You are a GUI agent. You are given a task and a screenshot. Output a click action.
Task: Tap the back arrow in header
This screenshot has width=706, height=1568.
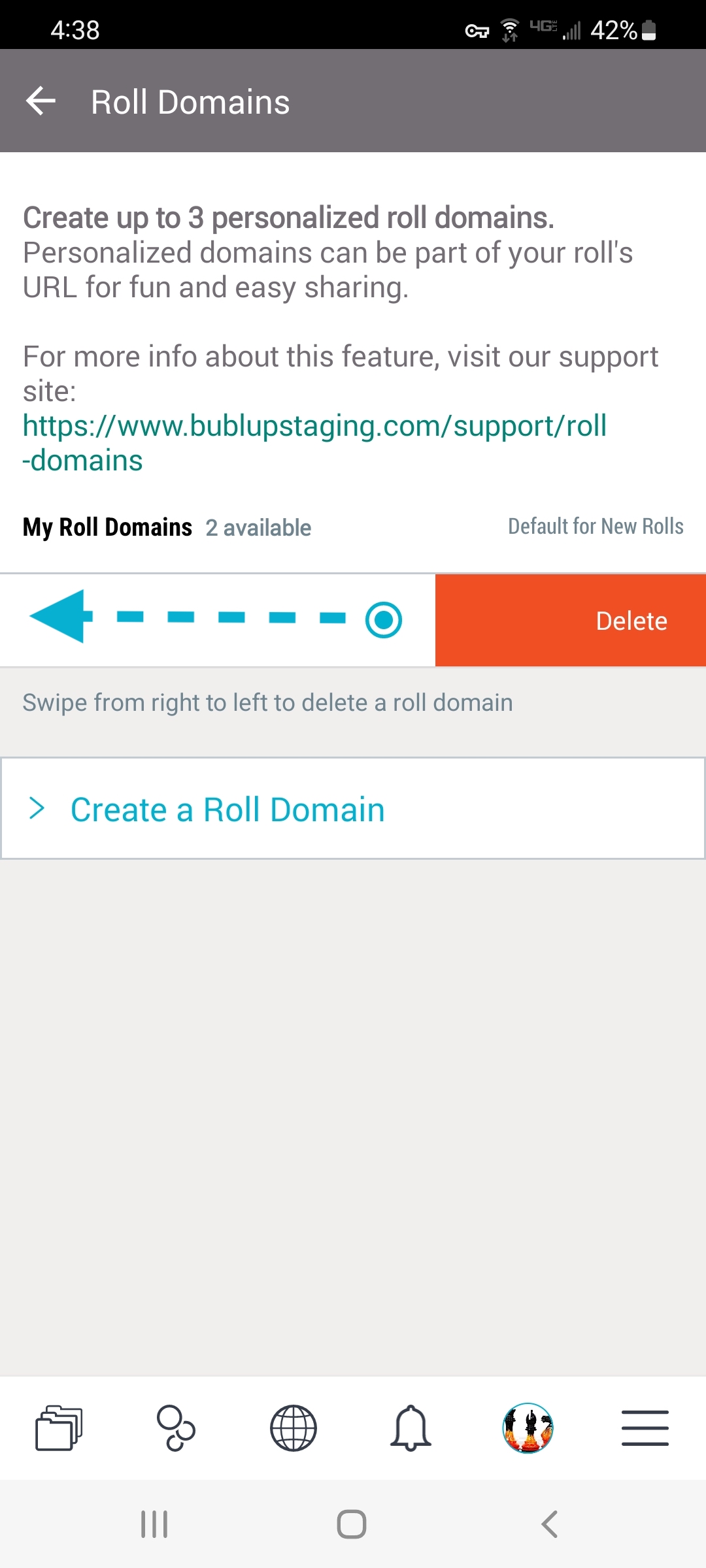[x=41, y=101]
